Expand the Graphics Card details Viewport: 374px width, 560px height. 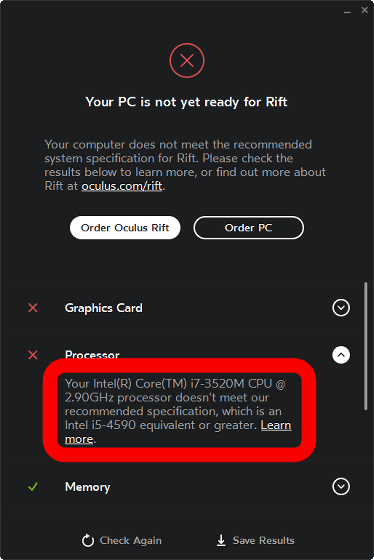tap(341, 308)
